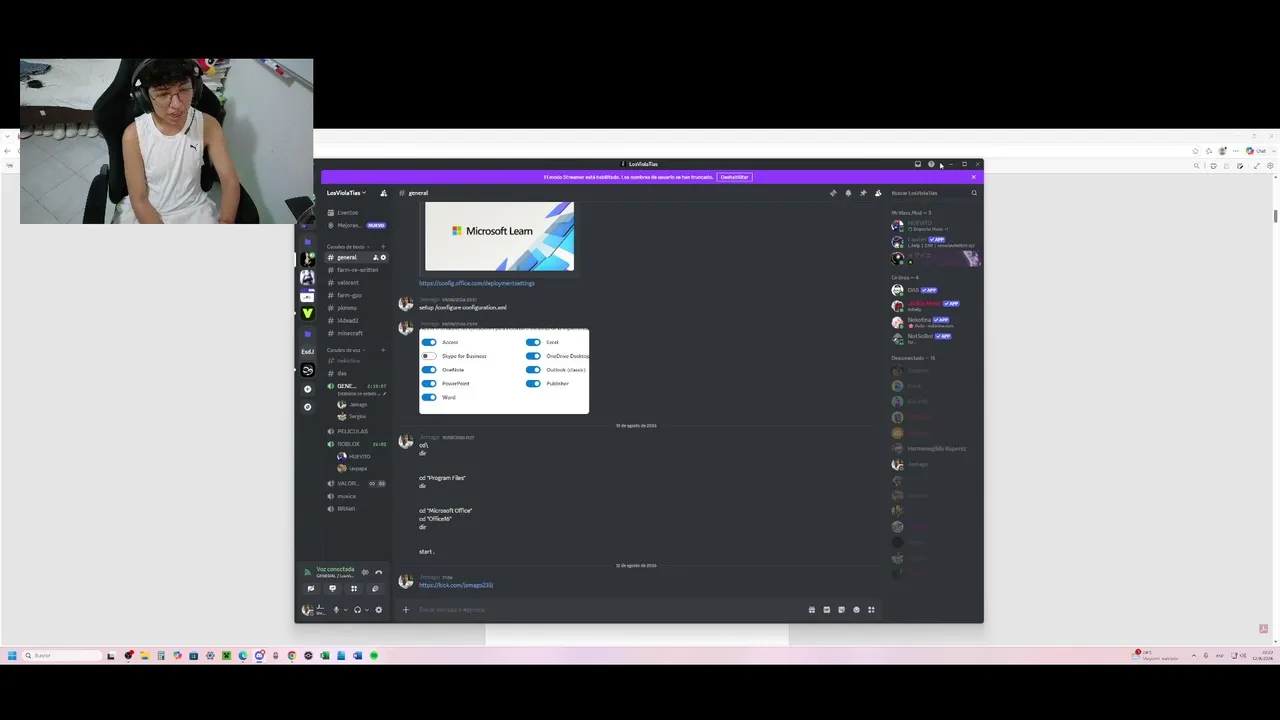The width and height of the screenshot is (1280, 720).
Task: Click the Windows taskbar search box
Action: click(62, 656)
